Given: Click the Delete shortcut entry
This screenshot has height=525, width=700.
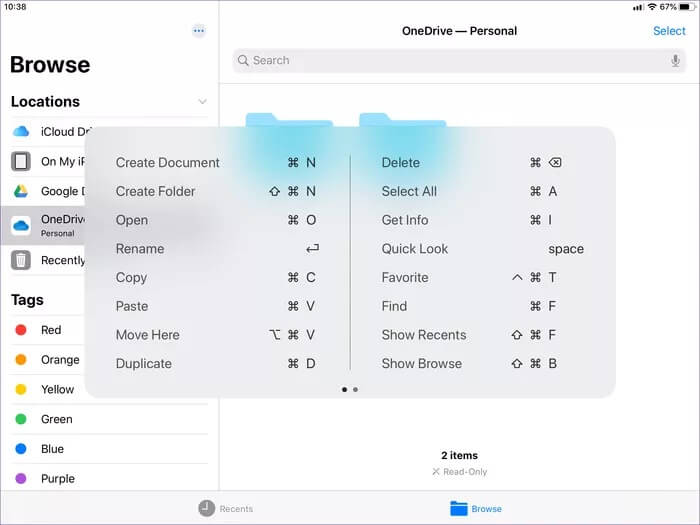Looking at the screenshot, I should (483, 162).
